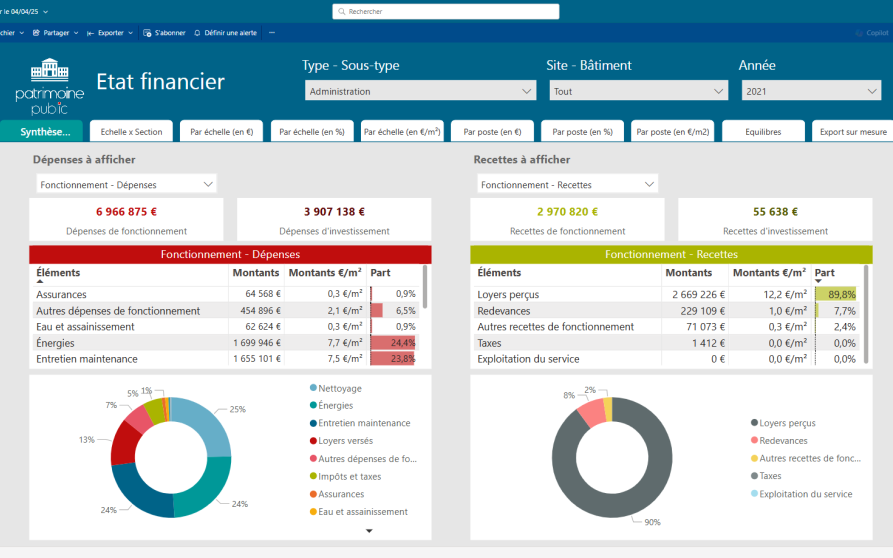Switch to Par échelle (en %) tab
The image size is (893, 558).
point(312,132)
